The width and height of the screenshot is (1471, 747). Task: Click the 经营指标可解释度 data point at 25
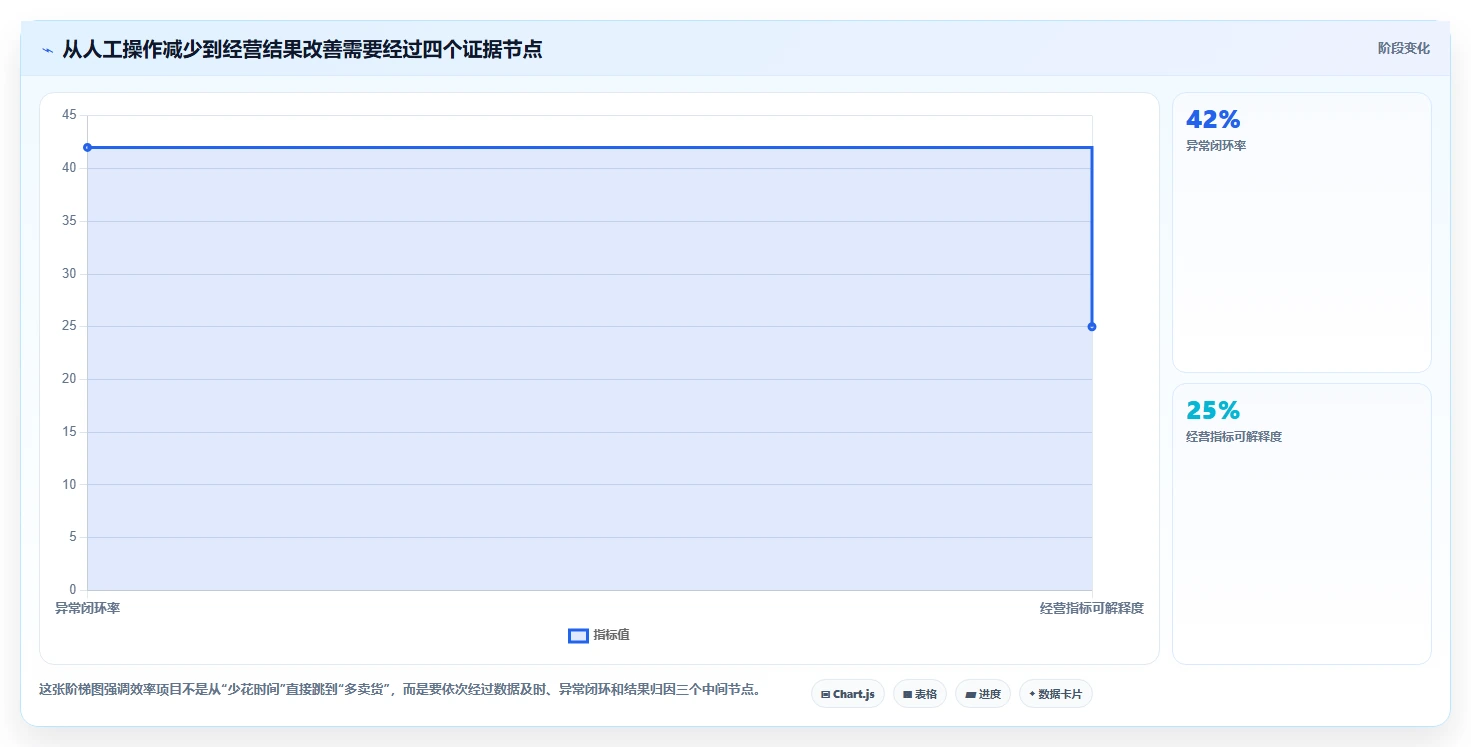pyautogui.click(x=1092, y=327)
